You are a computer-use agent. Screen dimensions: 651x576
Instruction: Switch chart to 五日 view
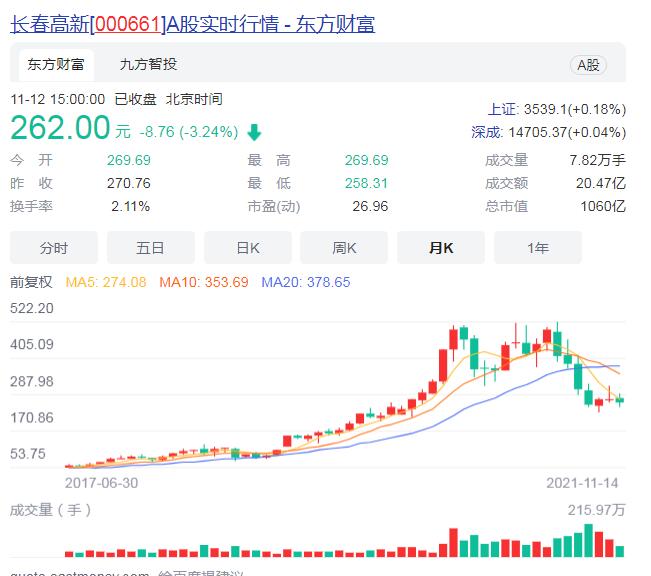coord(150,248)
